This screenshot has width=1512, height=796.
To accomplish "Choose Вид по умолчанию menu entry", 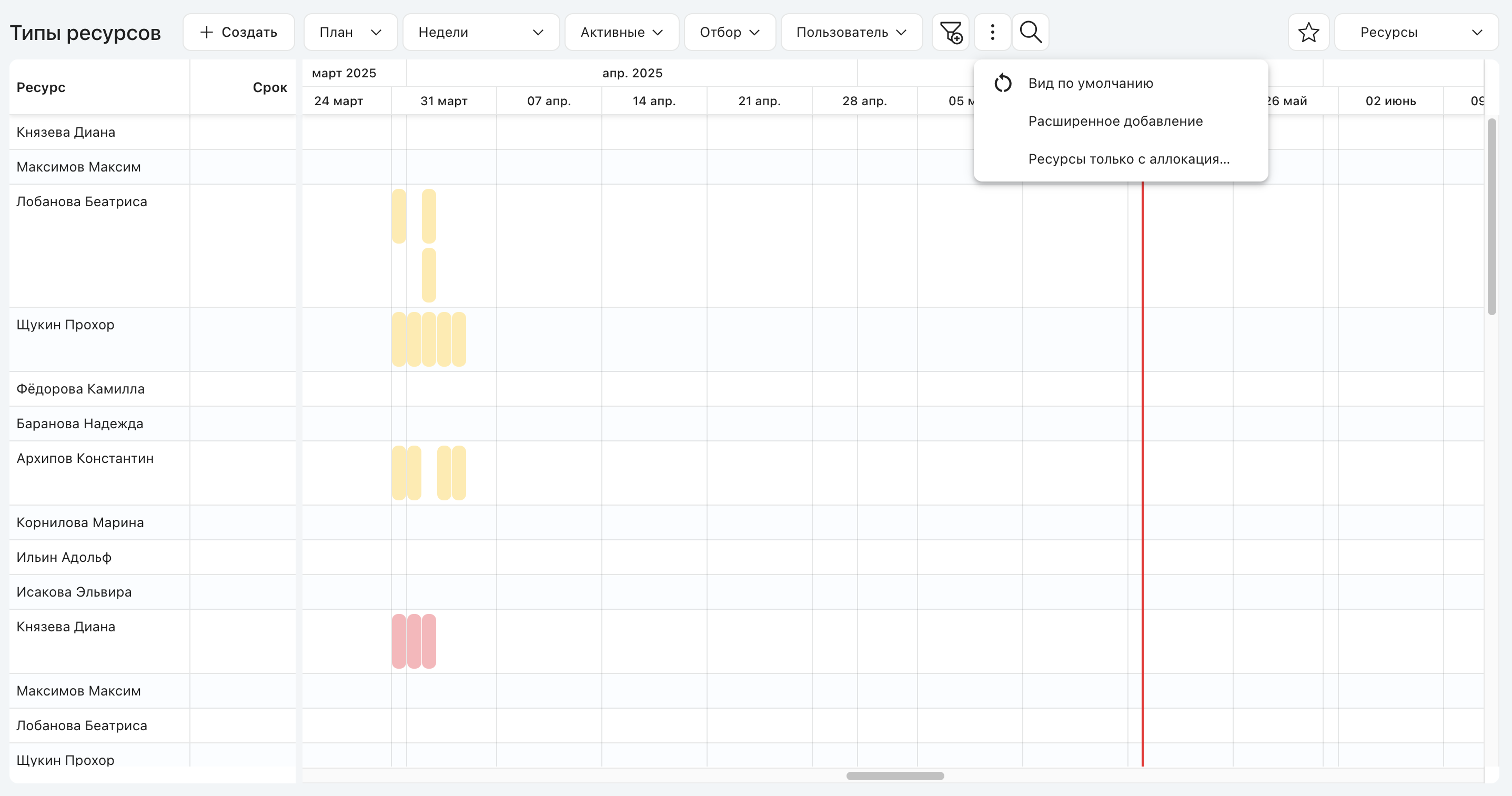I will [1121, 83].
